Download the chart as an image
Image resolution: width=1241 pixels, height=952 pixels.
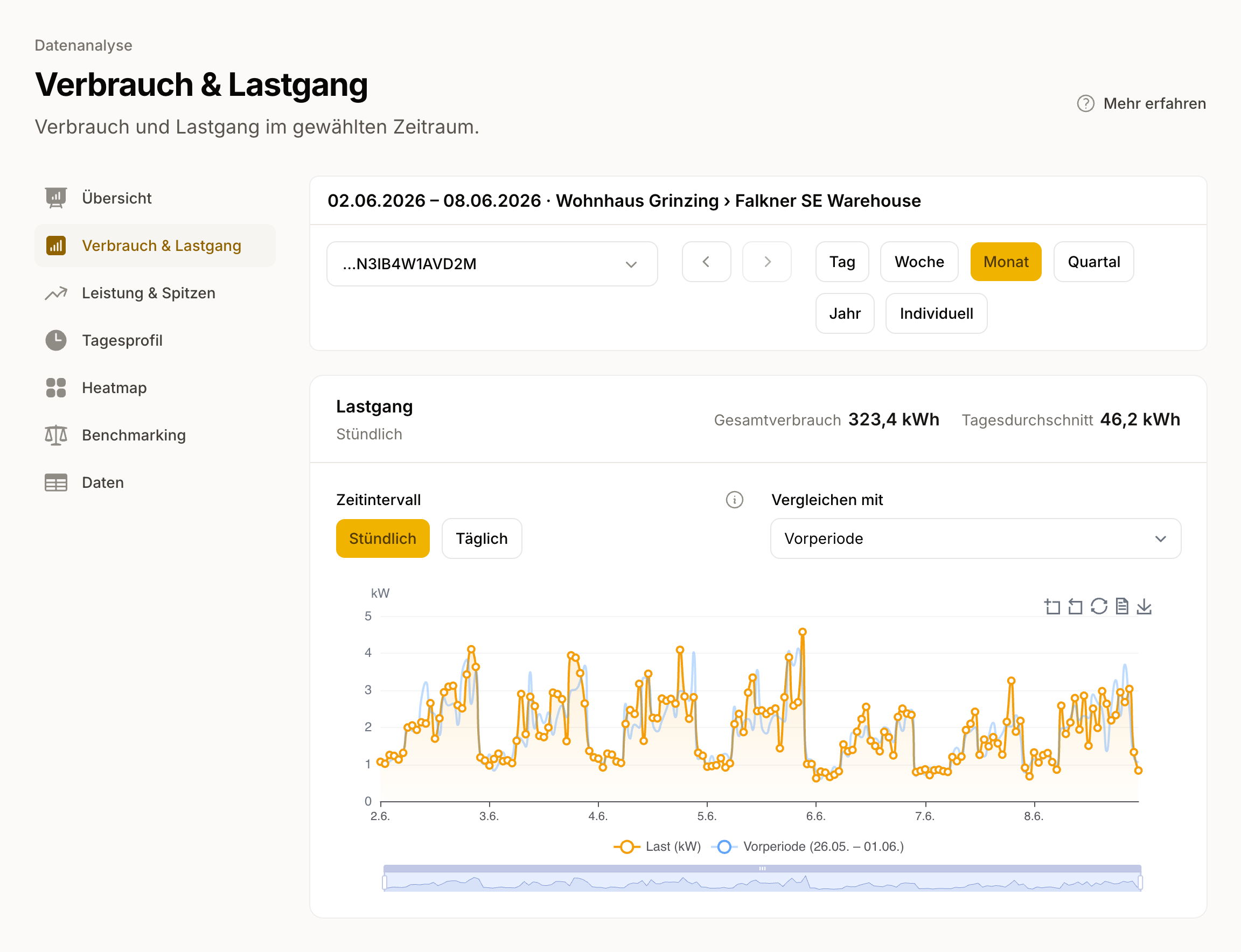(1144, 606)
